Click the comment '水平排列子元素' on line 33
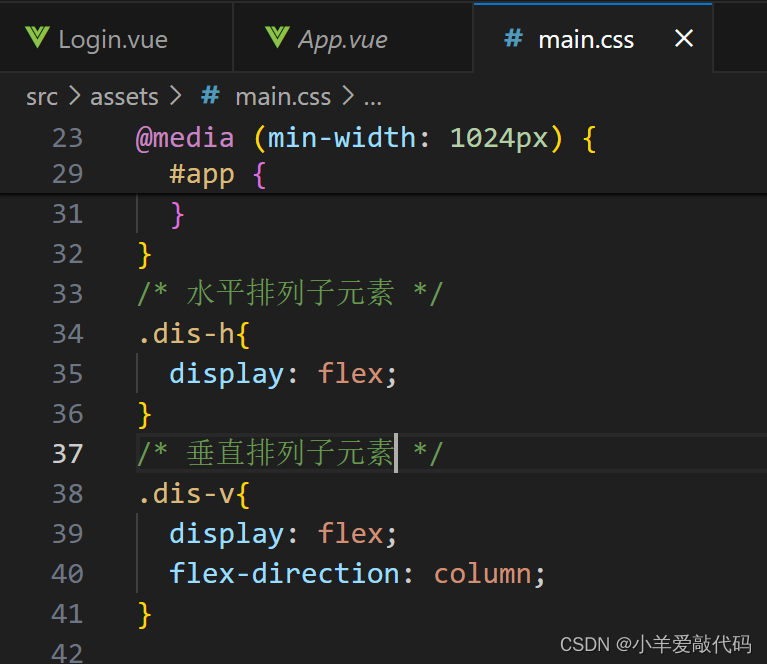Viewport: 767px width, 664px height. pyautogui.click(x=290, y=293)
